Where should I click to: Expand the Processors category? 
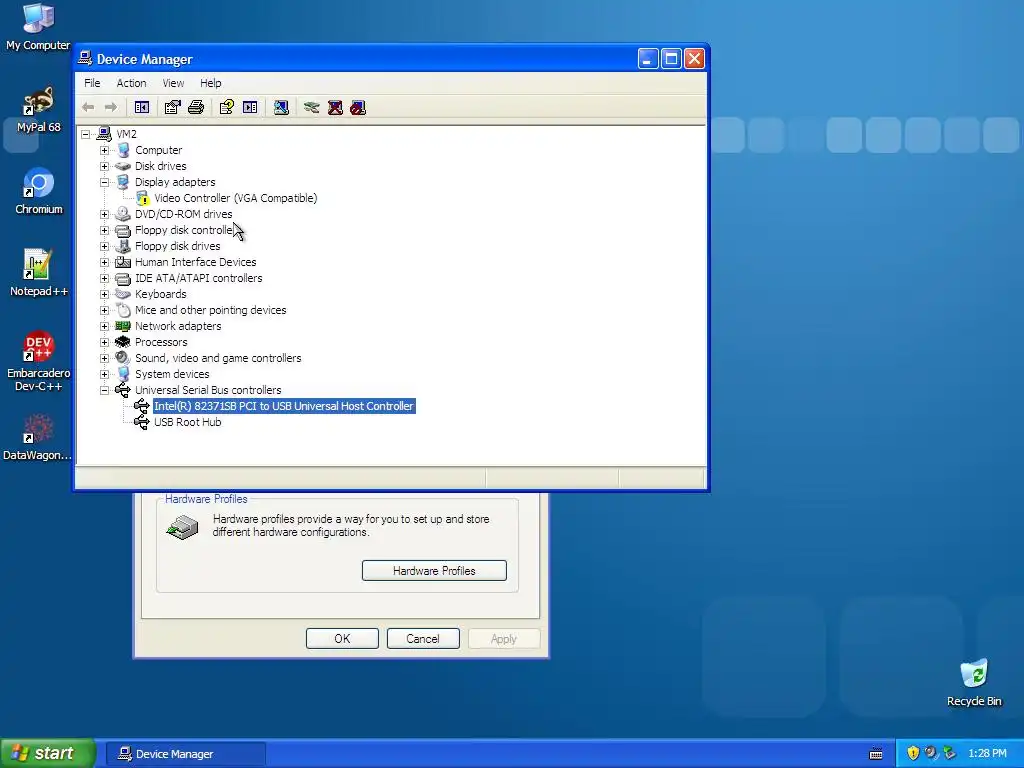point(104,342)
